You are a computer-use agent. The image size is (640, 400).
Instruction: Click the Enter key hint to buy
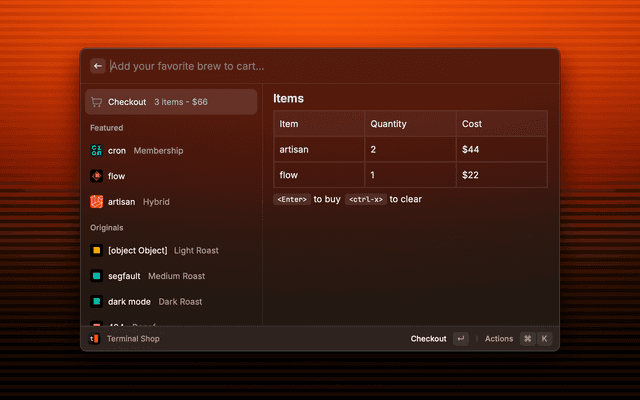tap(292, 199)
